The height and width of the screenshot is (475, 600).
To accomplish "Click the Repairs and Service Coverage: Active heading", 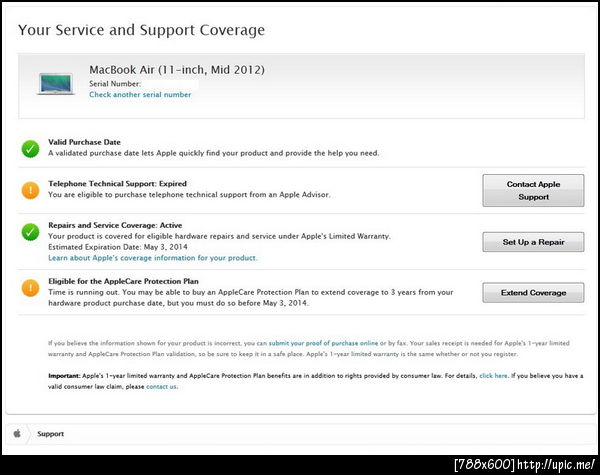I will [x=115, y=225].
